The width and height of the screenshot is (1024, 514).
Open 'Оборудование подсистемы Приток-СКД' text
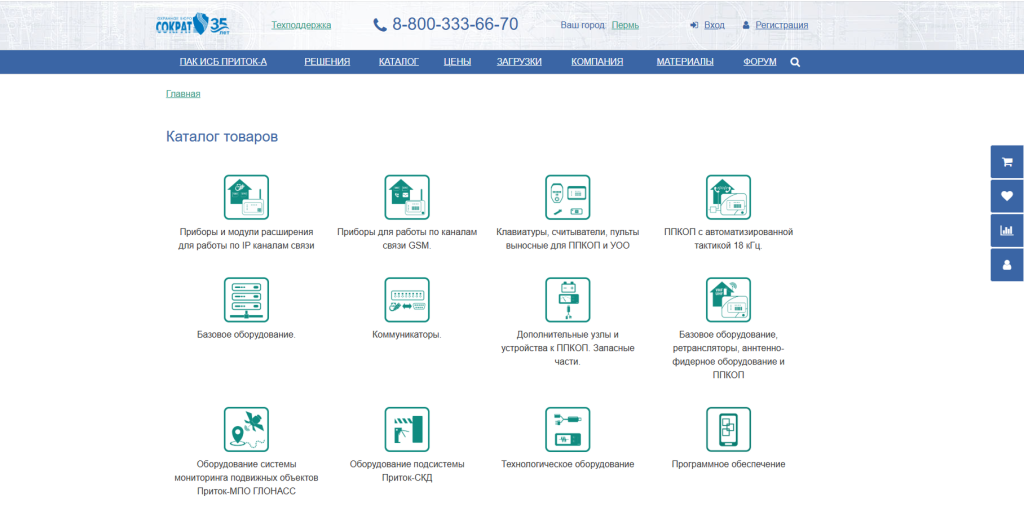407,471
